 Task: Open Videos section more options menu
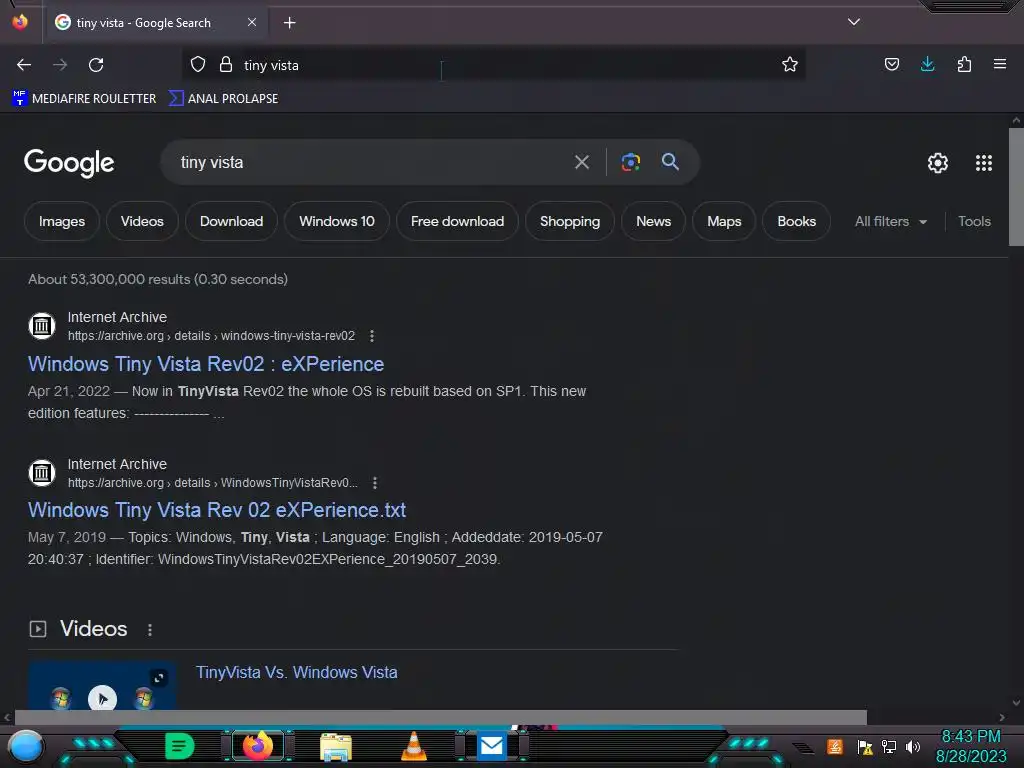pos(150,630)
